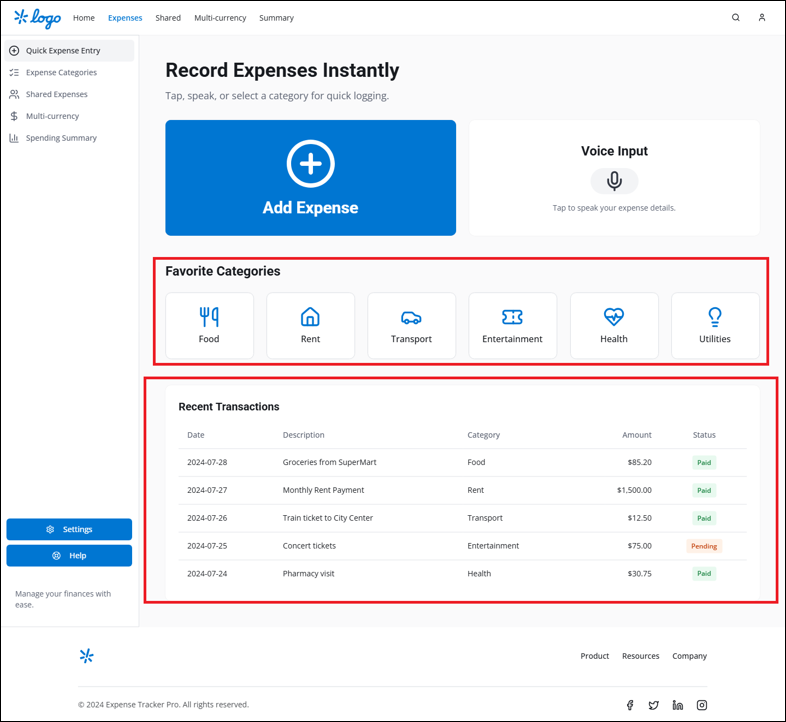The height and width of the screenshot is (722, 786).
Task: Open Shared Expenses in the sidebar
Action: click(x=69, y=94)
